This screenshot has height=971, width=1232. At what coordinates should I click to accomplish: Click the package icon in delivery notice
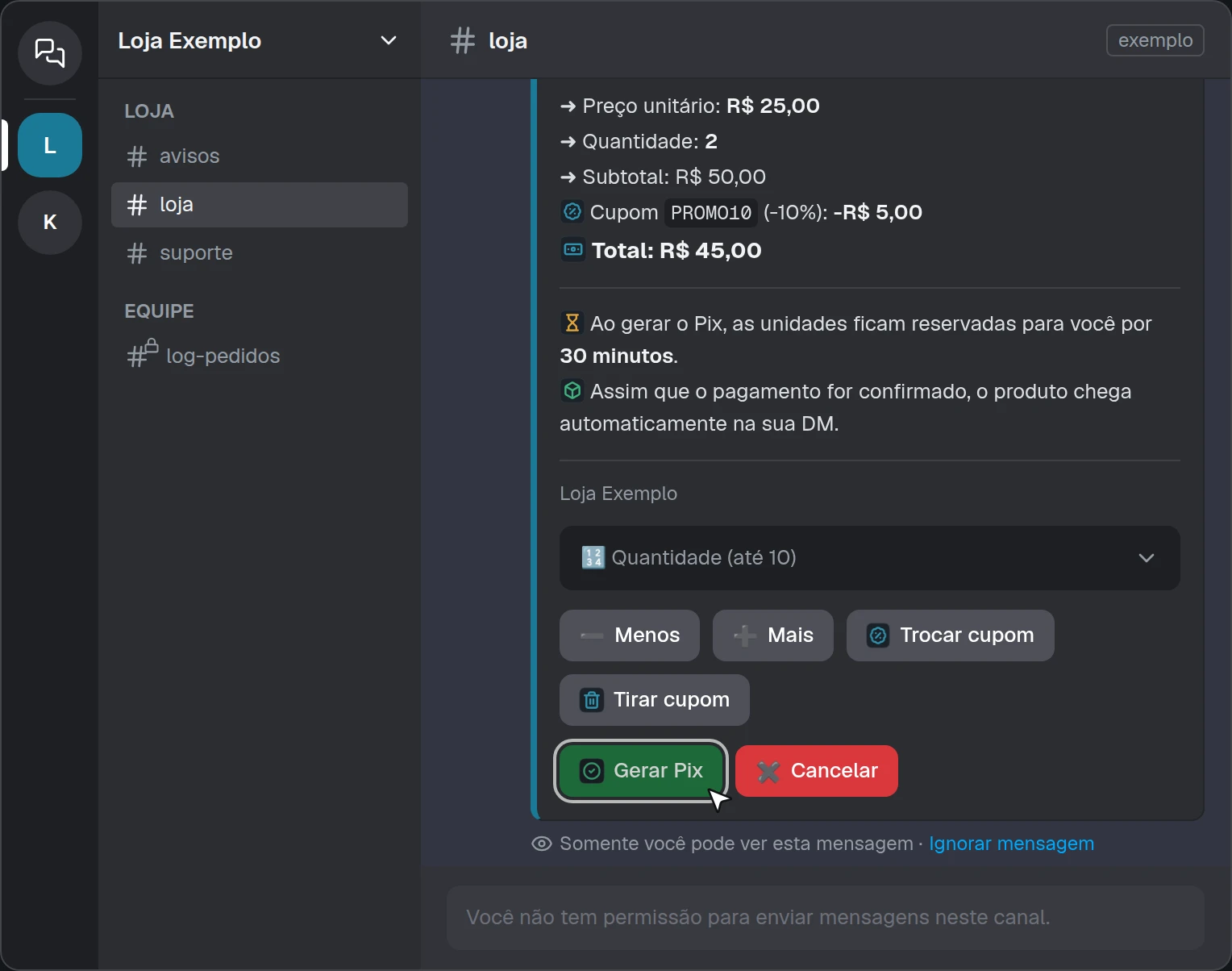click(572, 391)
